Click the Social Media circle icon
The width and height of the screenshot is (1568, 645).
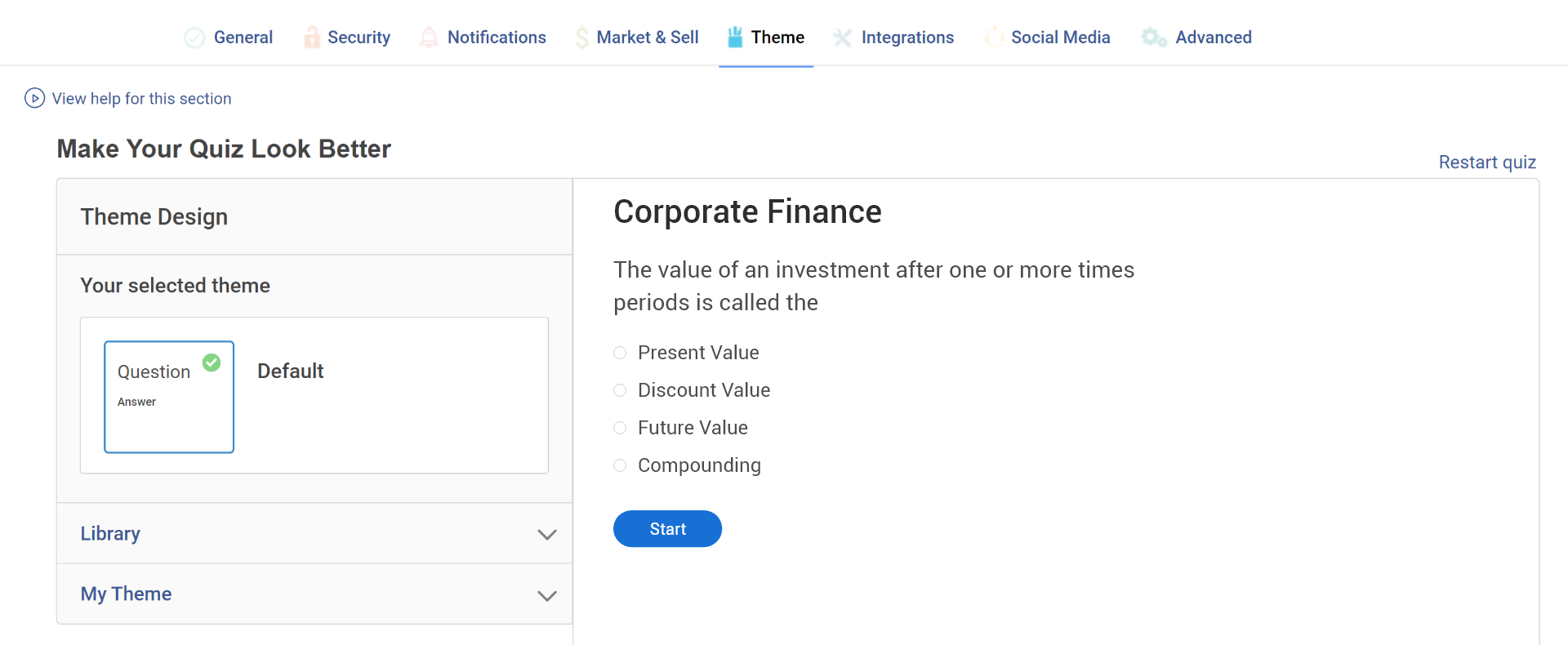pos(994,38)
